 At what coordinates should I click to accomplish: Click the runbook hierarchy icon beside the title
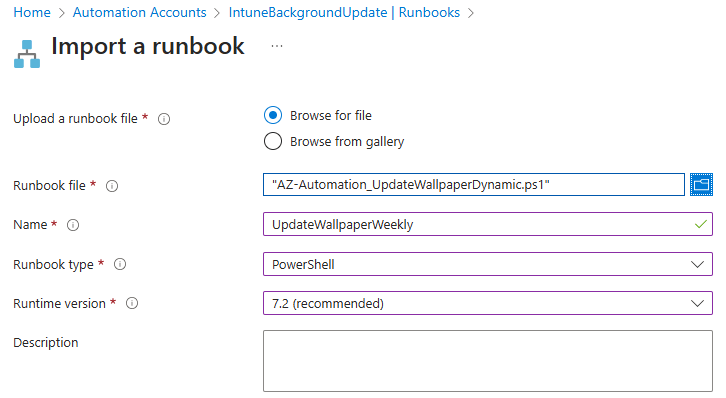tap(27, 54)
